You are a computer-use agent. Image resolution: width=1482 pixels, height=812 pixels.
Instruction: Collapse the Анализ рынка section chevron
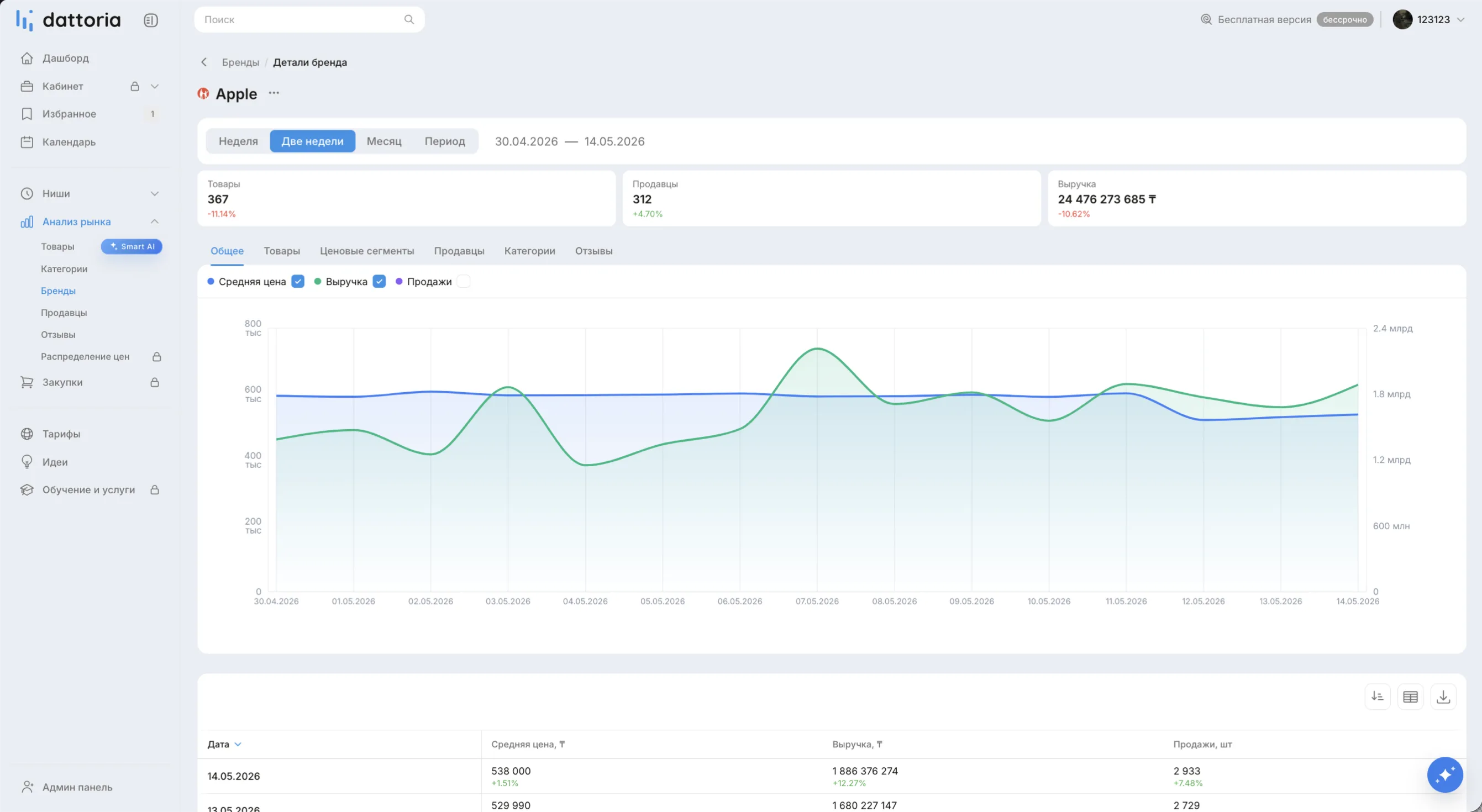coord(155,222)
